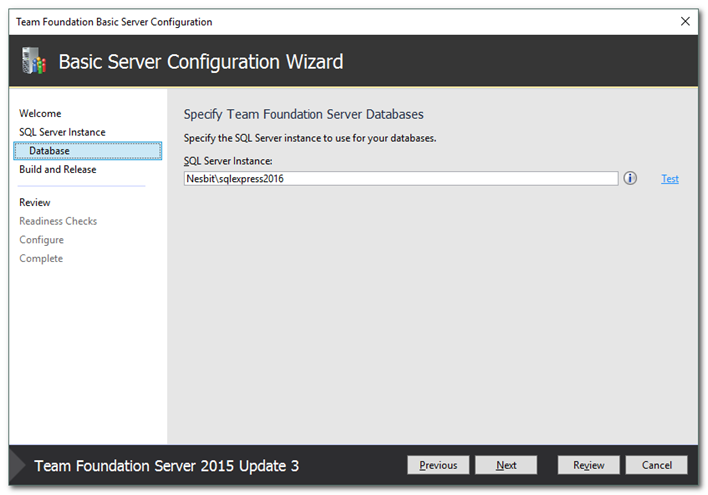Open the Review button at bottom
This screenshot has width=708, height=495.
click(588, 465)
